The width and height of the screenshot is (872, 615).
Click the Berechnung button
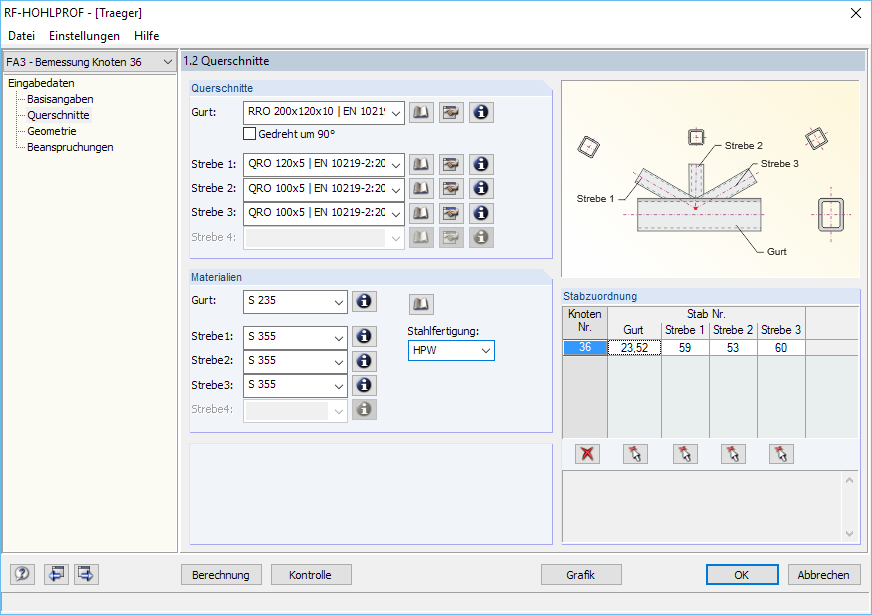pos(221,575)
